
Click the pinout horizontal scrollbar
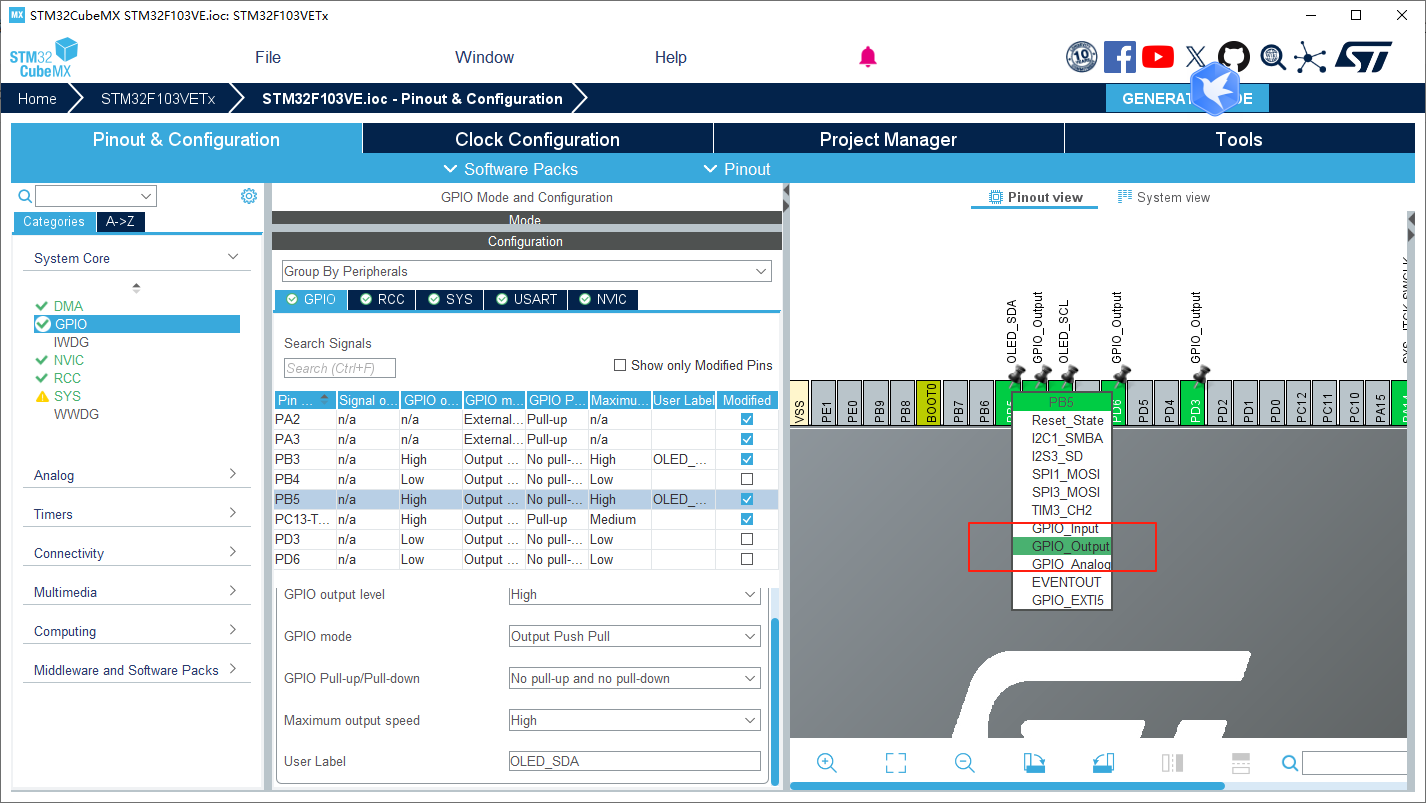pyautogui.click(x=1007, y=786)
